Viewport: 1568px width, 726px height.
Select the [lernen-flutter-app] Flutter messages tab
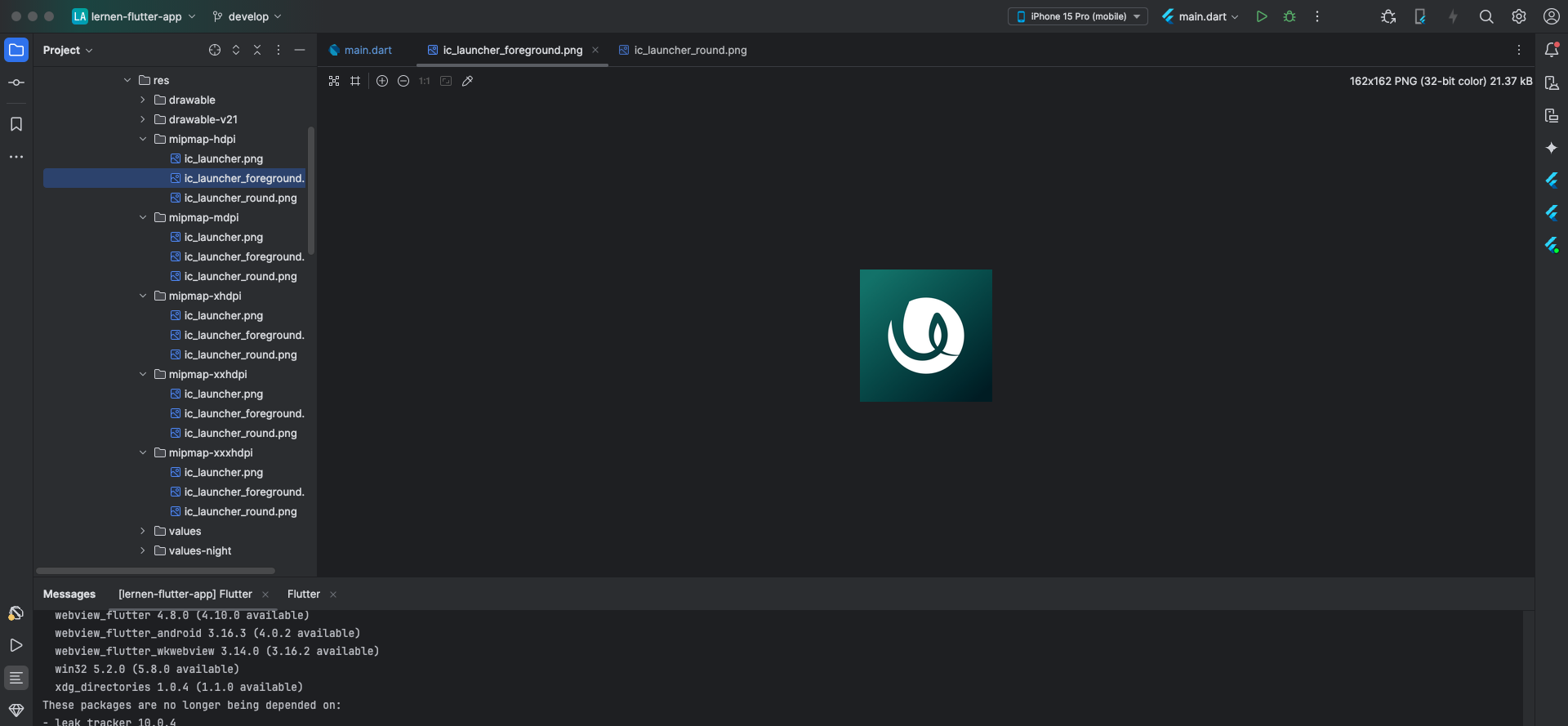click(x=185, y=594)
